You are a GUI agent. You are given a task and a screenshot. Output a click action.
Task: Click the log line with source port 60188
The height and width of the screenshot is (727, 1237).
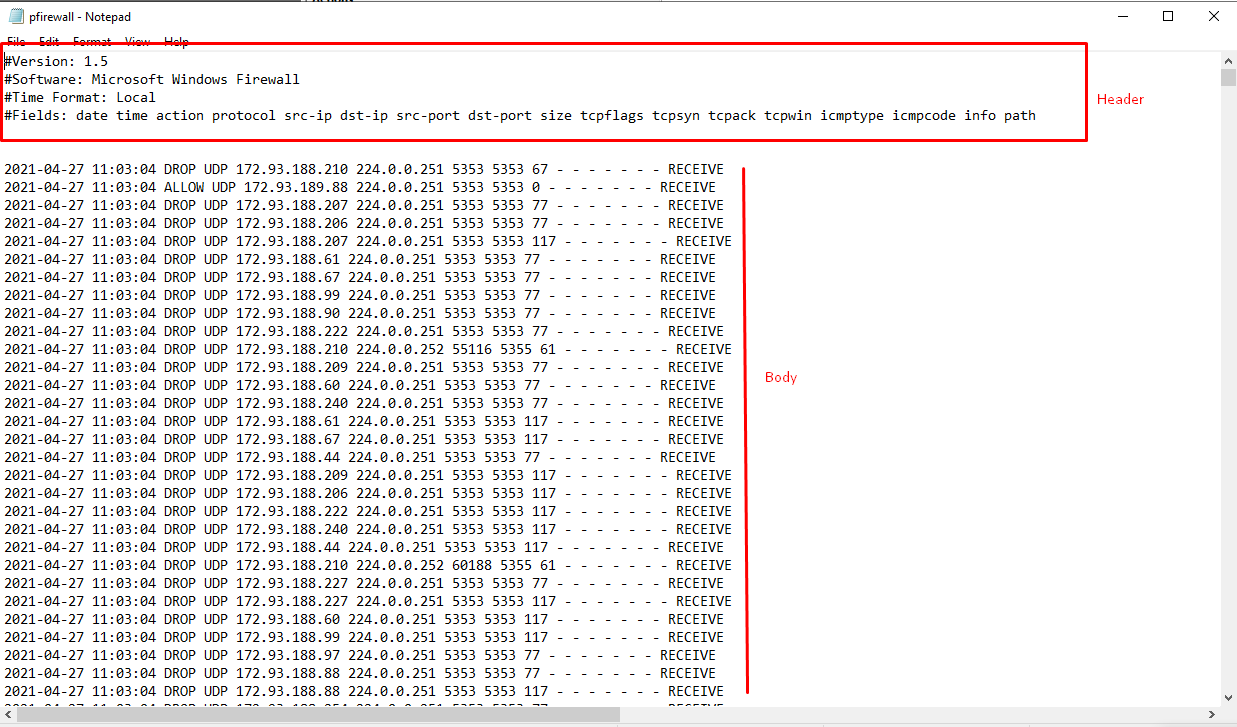click(368, 565)
